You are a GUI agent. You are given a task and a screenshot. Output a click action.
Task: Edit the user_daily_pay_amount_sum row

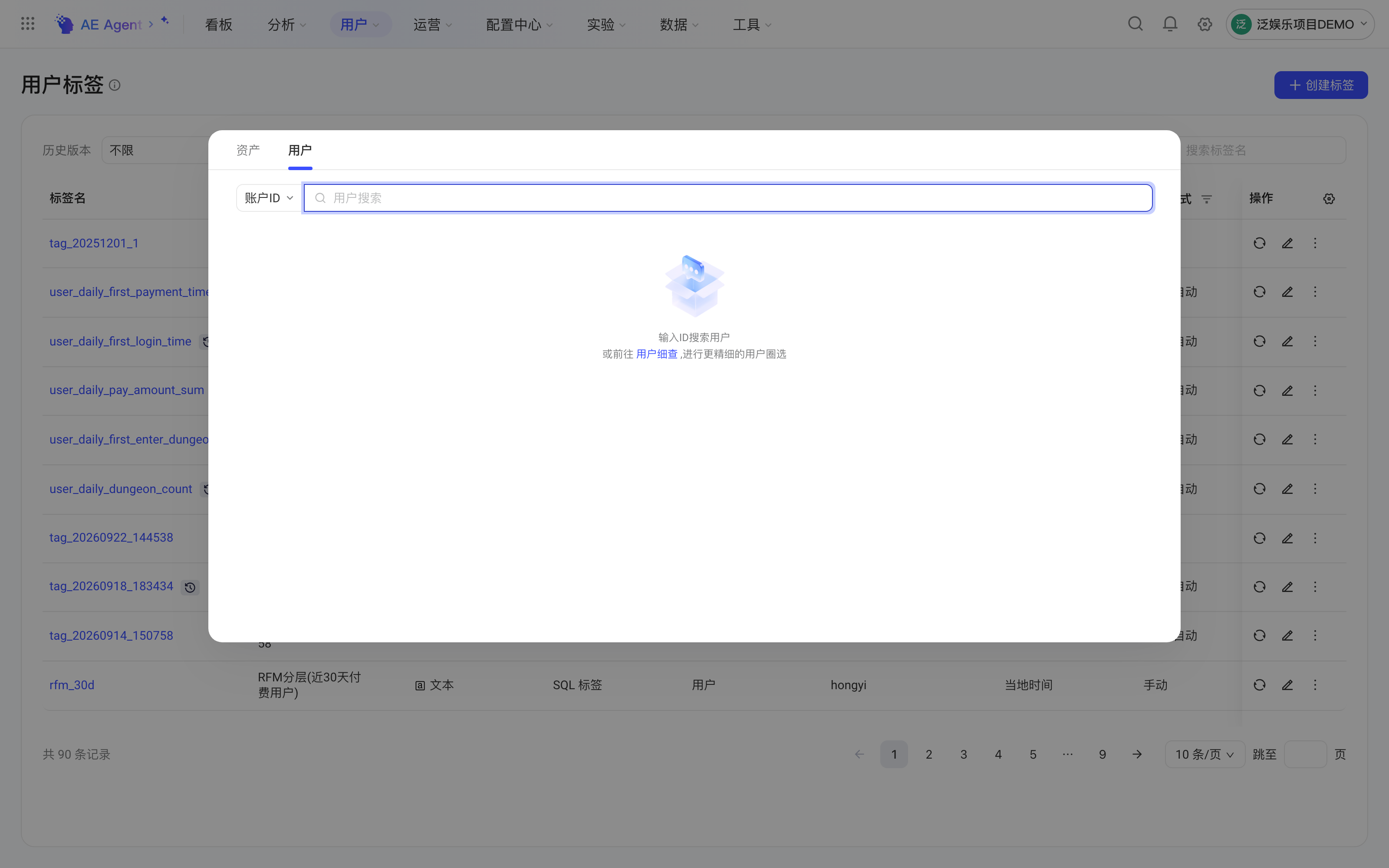1287,390
